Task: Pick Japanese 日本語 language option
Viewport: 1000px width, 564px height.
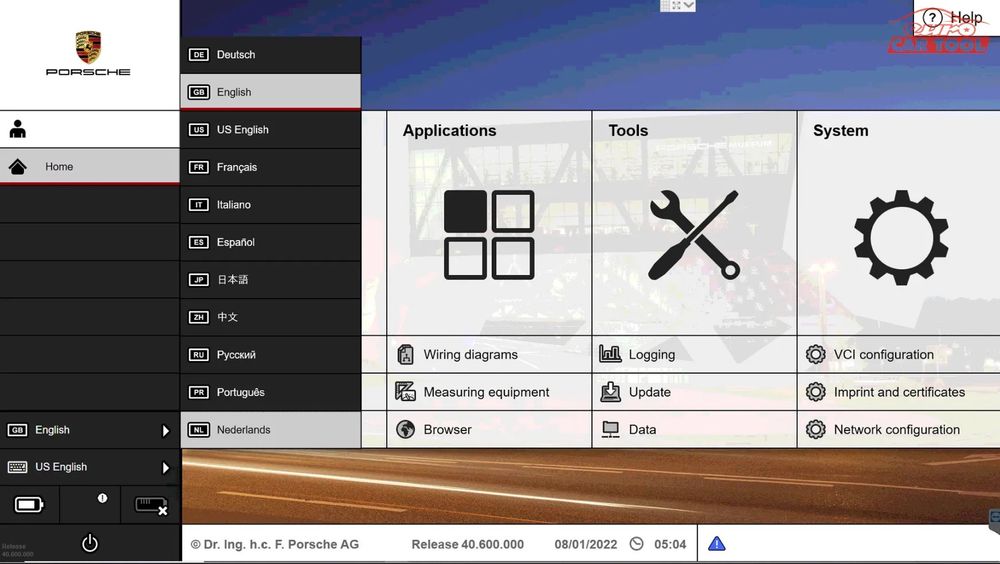Action: [270, 279]
